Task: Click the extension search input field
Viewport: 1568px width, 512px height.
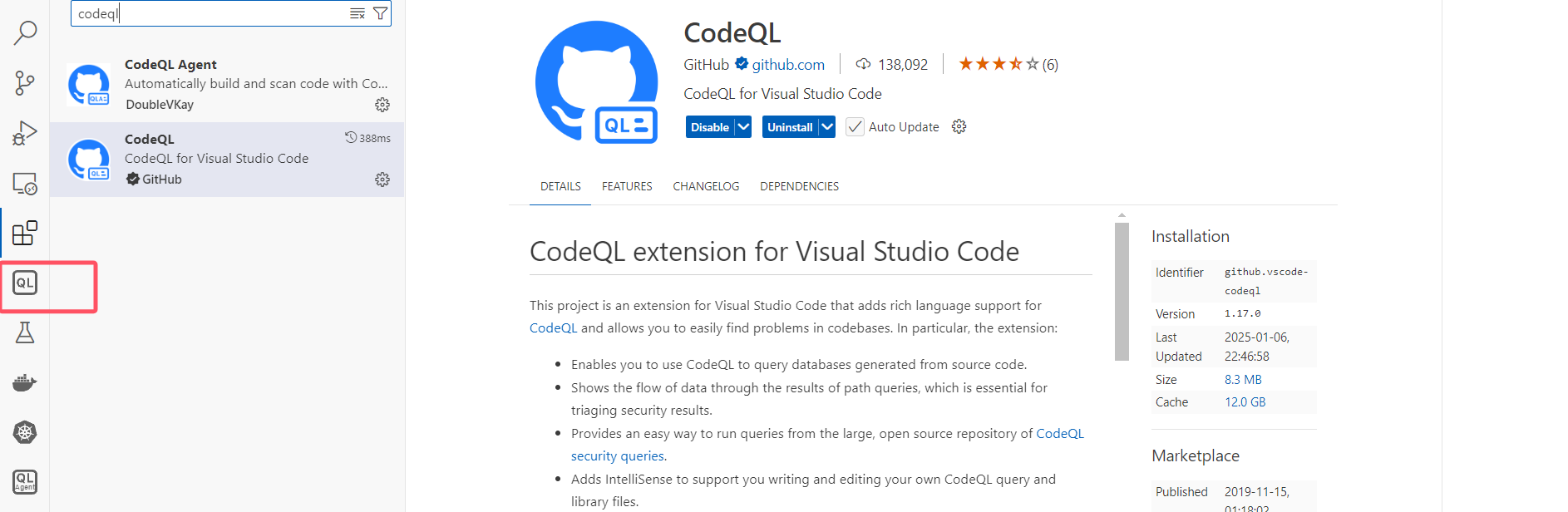Action: point(208,13)
